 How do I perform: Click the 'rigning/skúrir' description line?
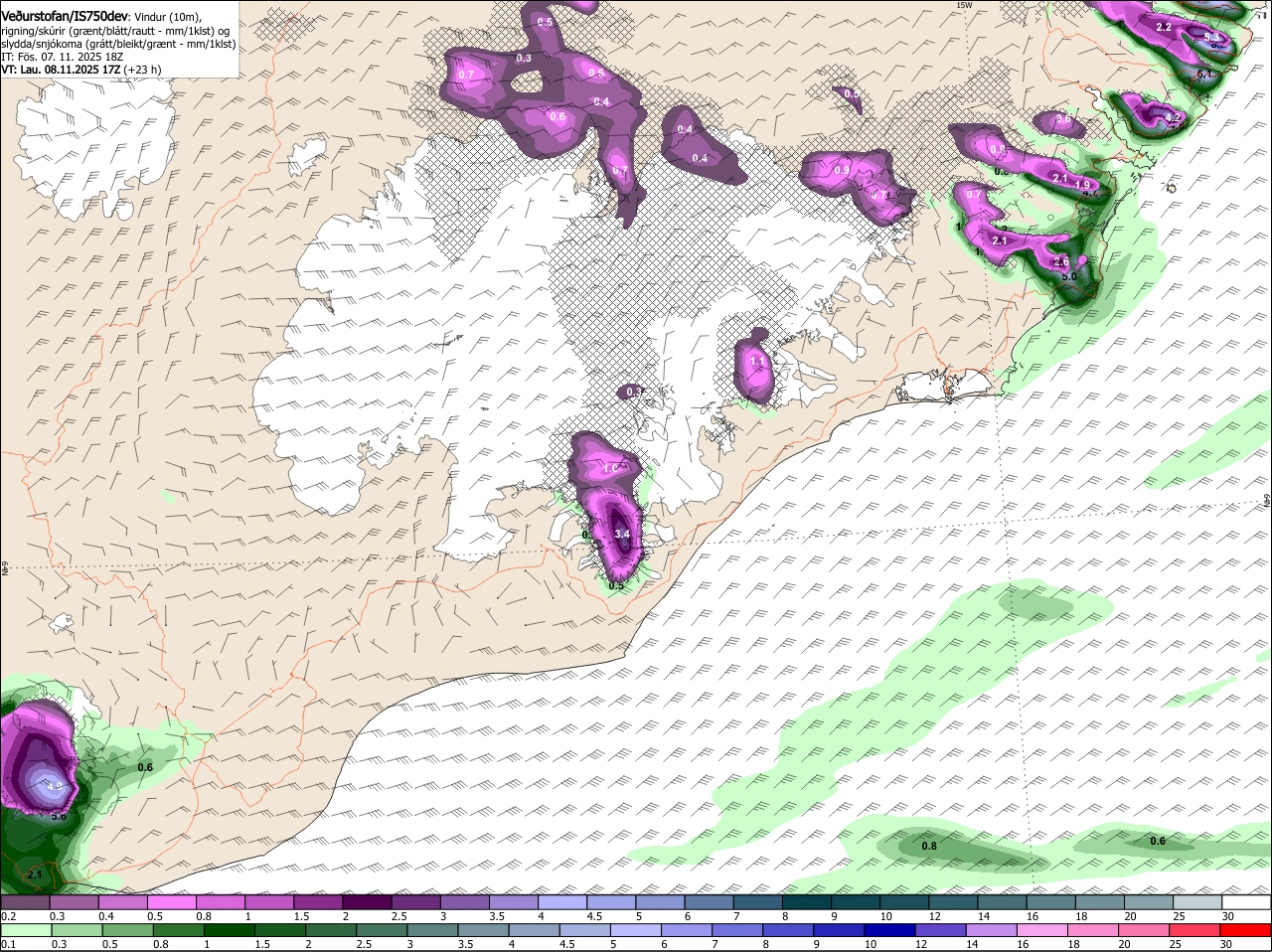click(x=115, y=31)
